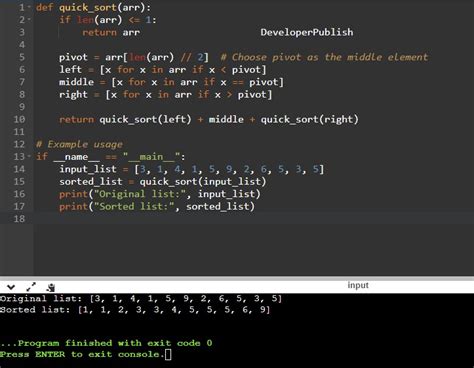The image size is (474, 368).
Task: Click the 'return arr' statement on line 3
Action: click(111, 32)
